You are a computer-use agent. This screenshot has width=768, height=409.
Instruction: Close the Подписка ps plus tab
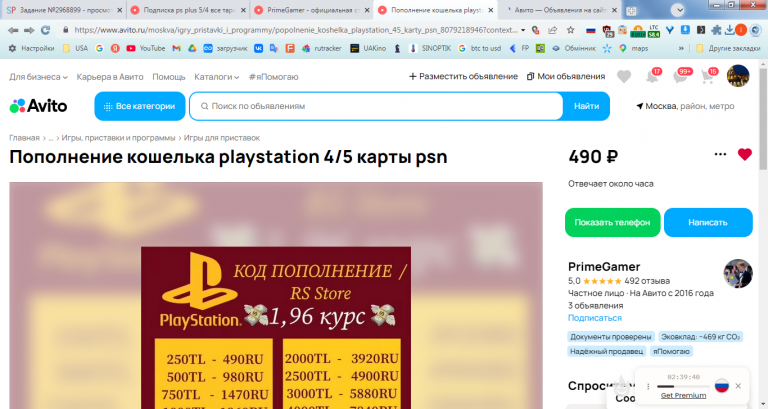243,10
